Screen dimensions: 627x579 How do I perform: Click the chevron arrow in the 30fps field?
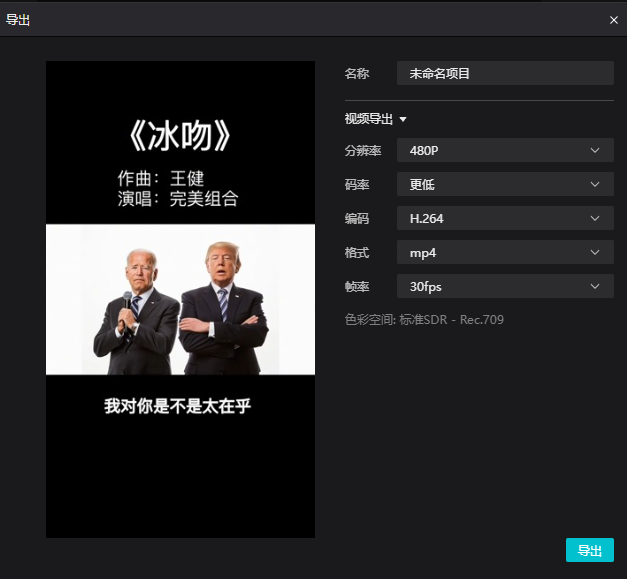pyautogui.click(x=595, y=287)
